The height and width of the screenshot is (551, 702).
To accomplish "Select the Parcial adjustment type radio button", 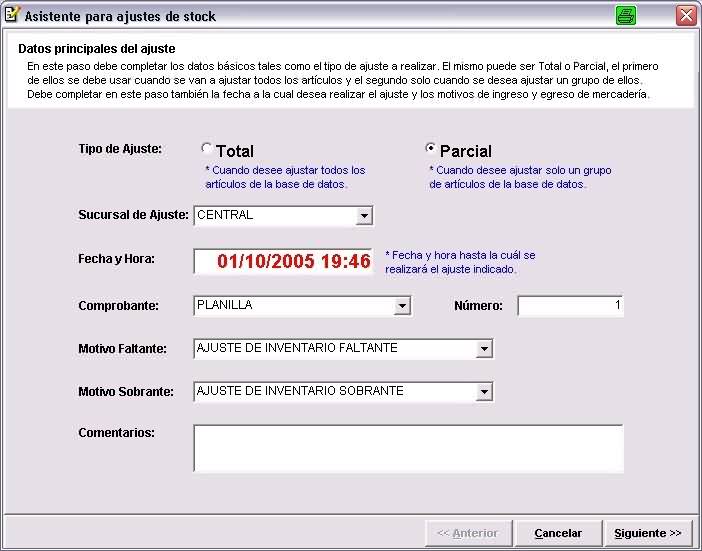I will (431, 148).
